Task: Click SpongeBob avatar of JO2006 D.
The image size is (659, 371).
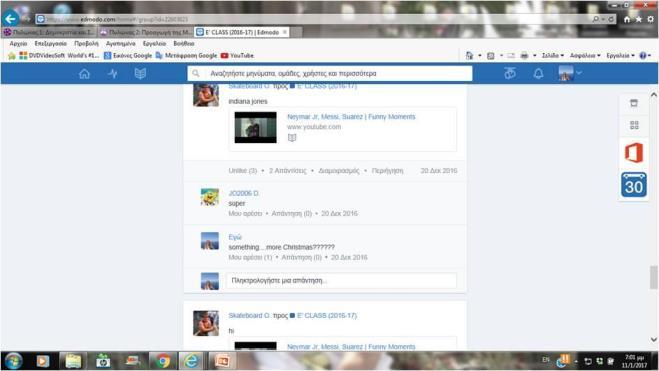Action: pyautogui.click(x=210, y=197)
